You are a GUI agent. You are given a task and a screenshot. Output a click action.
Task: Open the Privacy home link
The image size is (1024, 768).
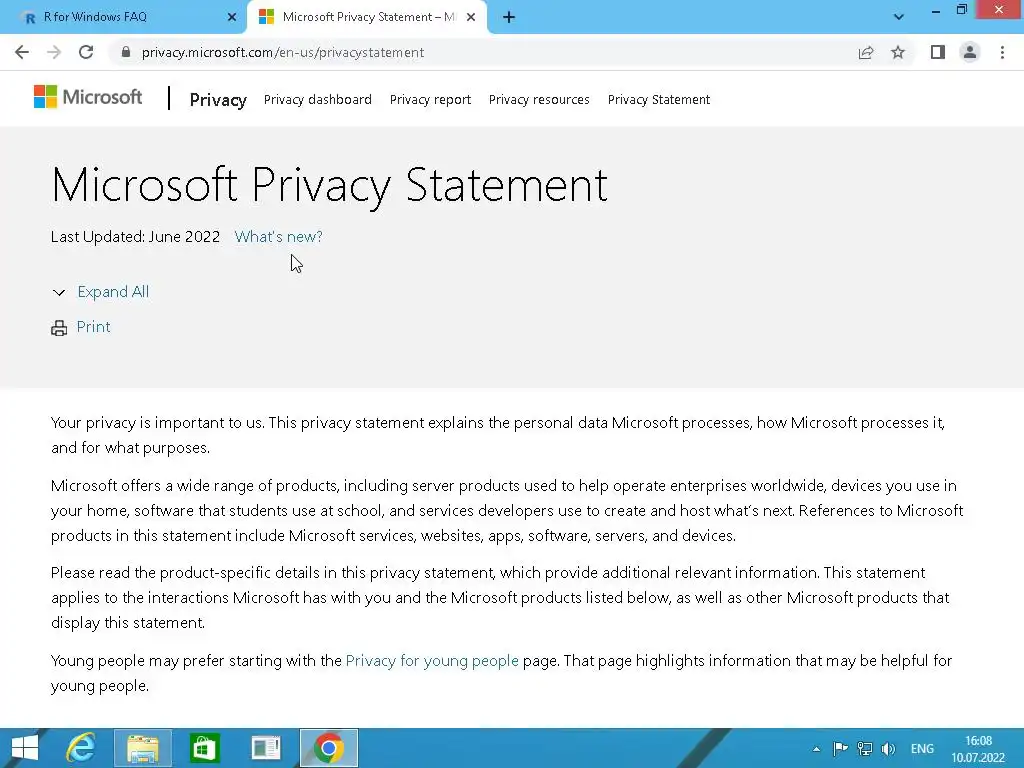point(218,100)
